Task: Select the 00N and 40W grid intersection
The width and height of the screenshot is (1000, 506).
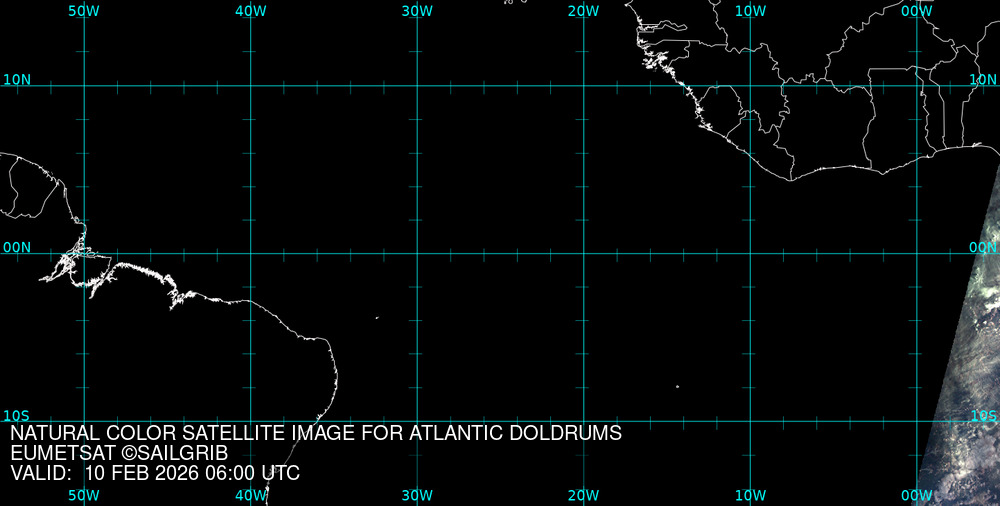Action: 250,253
